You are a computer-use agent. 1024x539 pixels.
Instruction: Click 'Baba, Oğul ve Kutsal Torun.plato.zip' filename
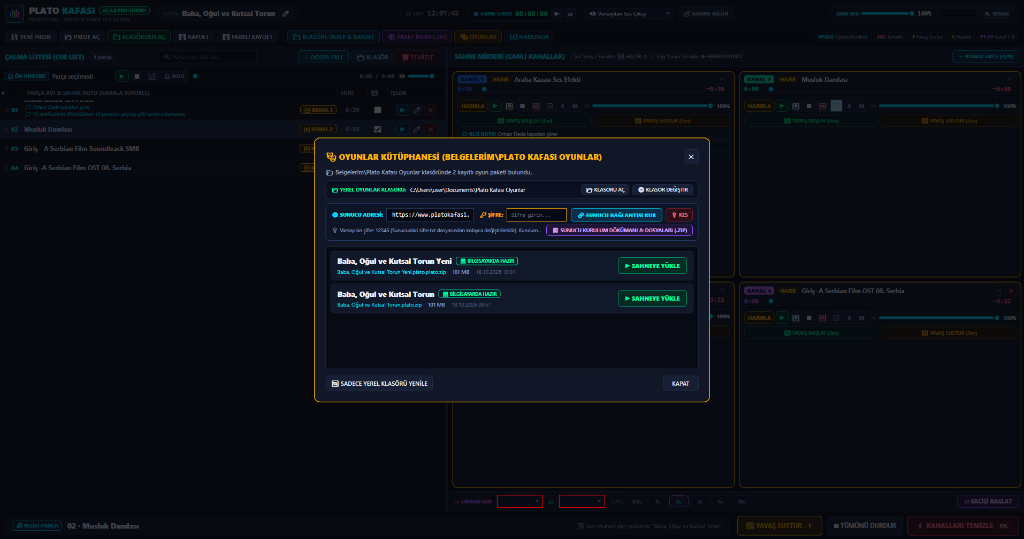(379, 305)
